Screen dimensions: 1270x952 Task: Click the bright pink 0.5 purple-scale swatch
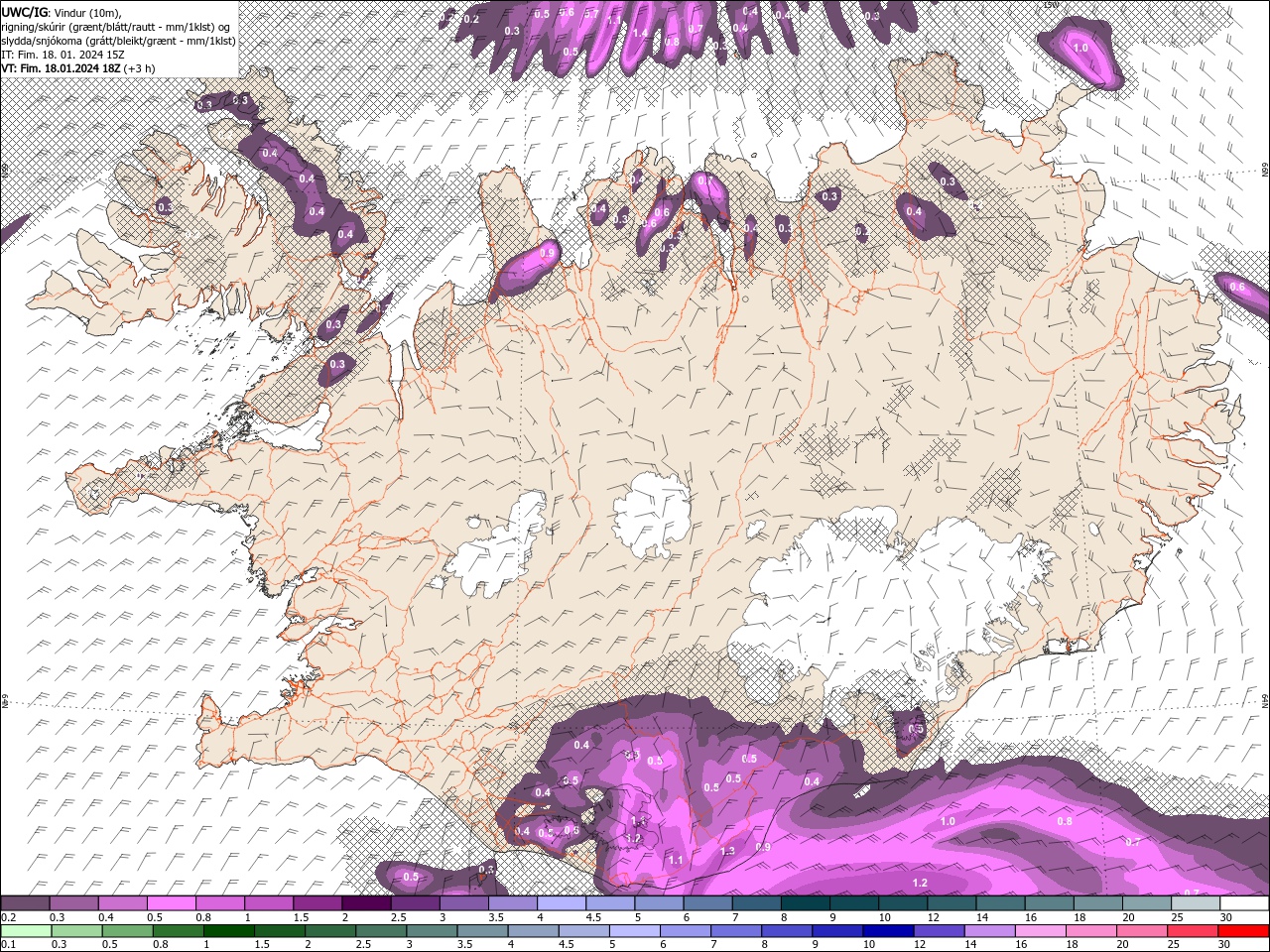(171, 903)
